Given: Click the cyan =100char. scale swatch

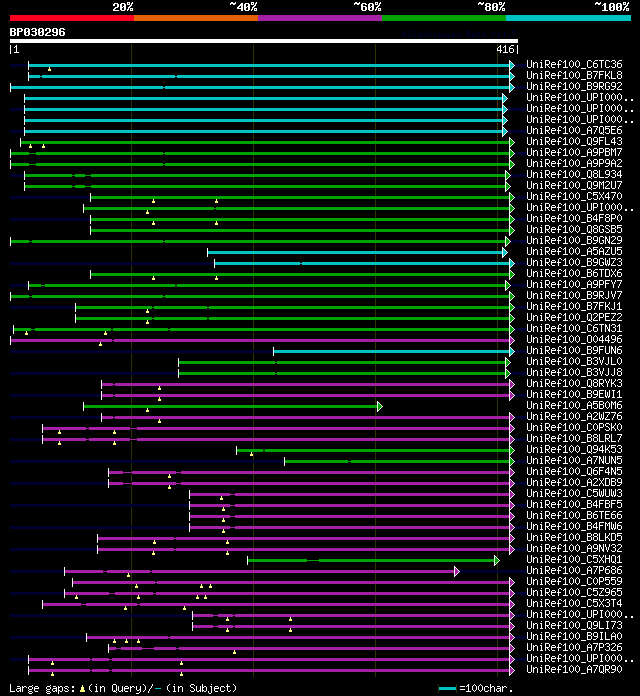Looking at the screenshot, I should pos(447,688).
